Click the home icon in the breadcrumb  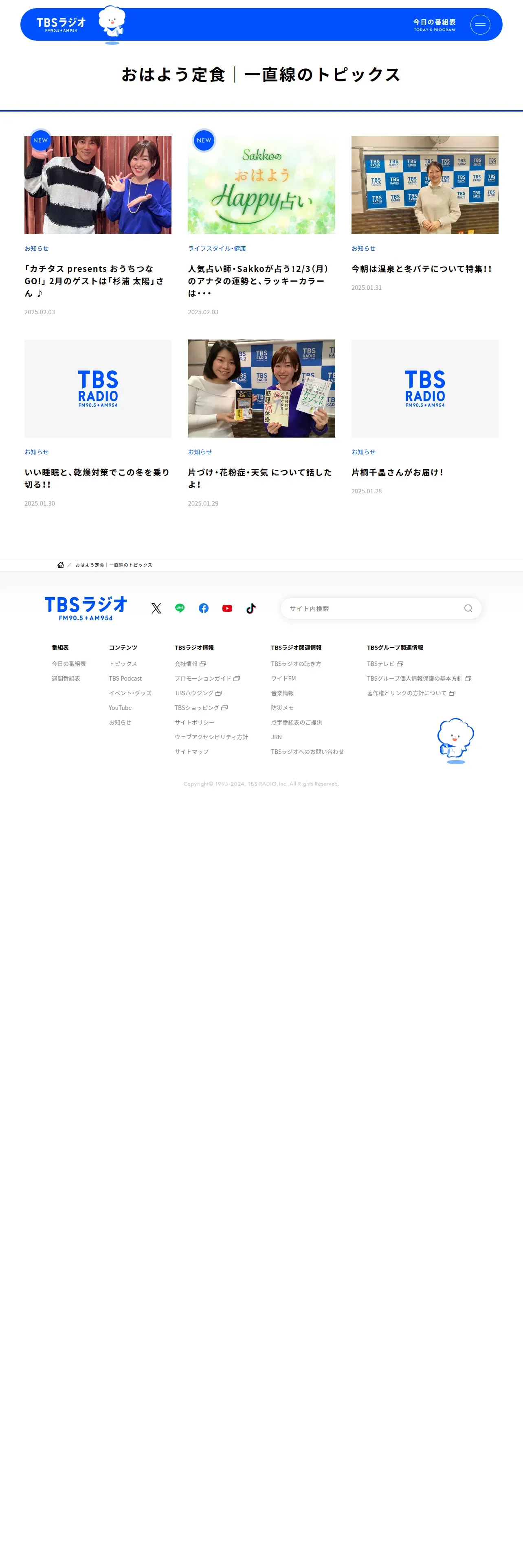pos(61,565)
